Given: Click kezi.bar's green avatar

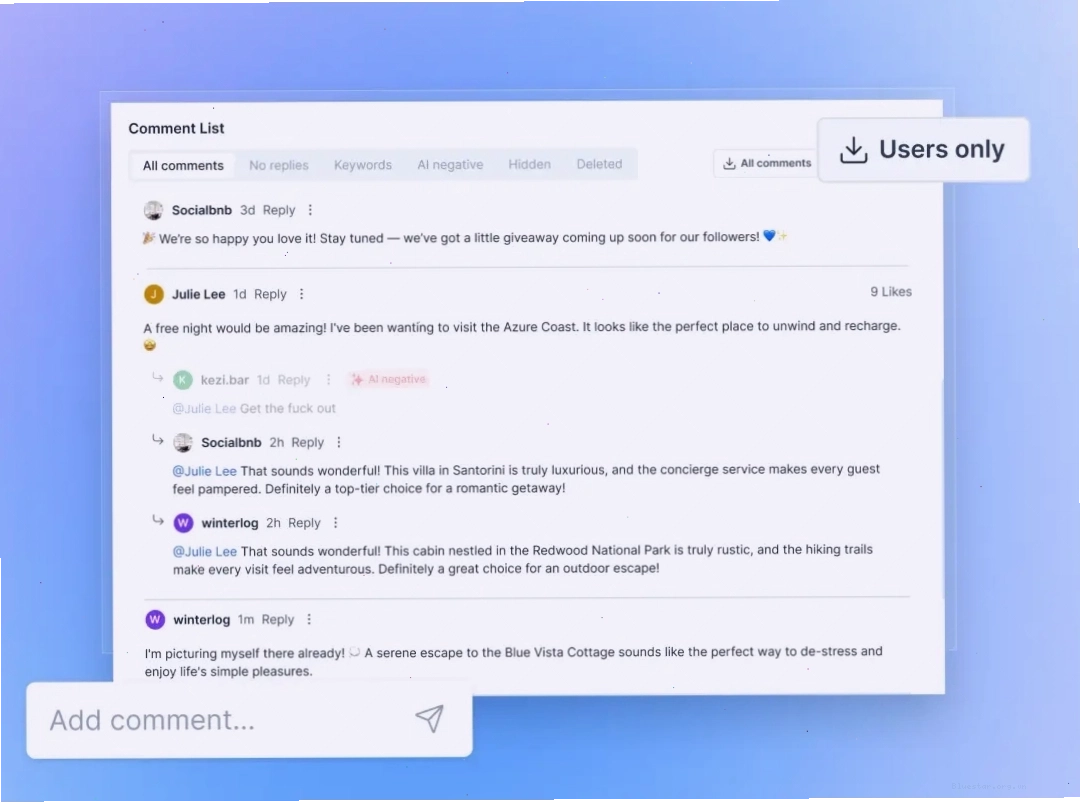Looking at the screenshot, I should coord(183,379).
